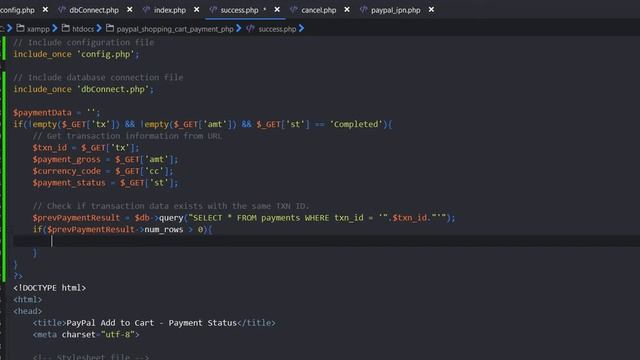
Task: Place cursor on include_once 'config.php' line
Action: [x=76, y=54]
